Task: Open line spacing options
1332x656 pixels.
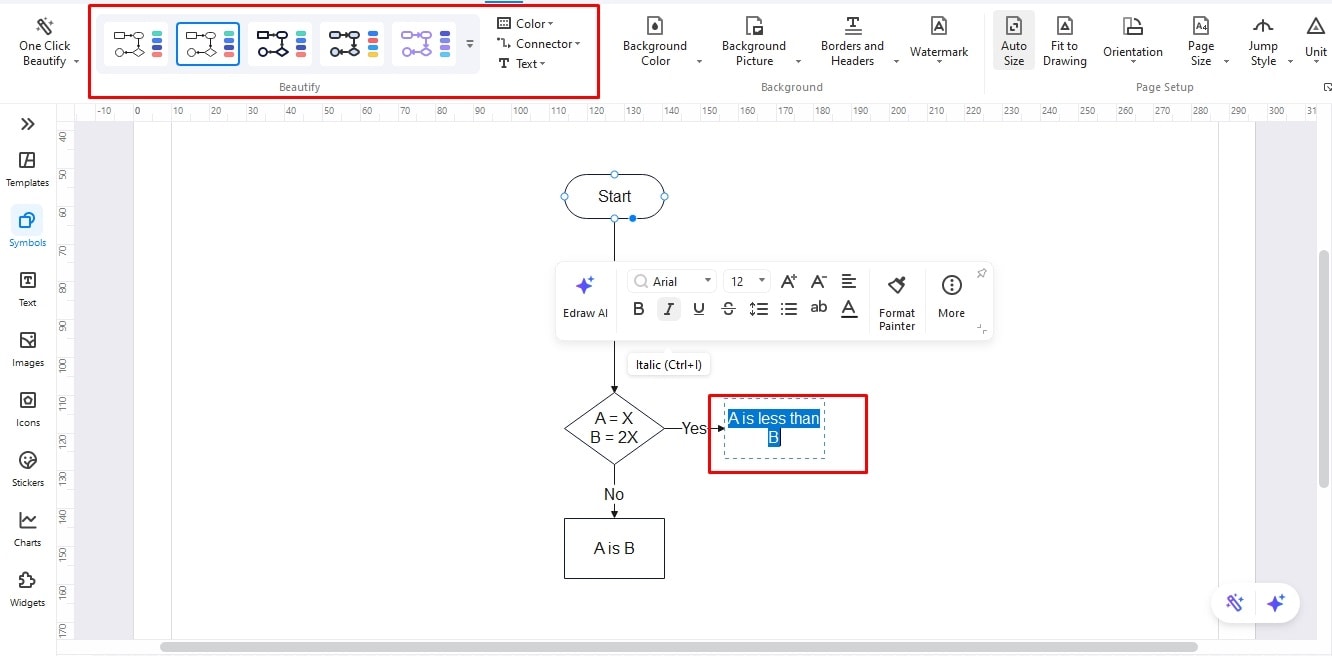Action: tap(759, 309)
